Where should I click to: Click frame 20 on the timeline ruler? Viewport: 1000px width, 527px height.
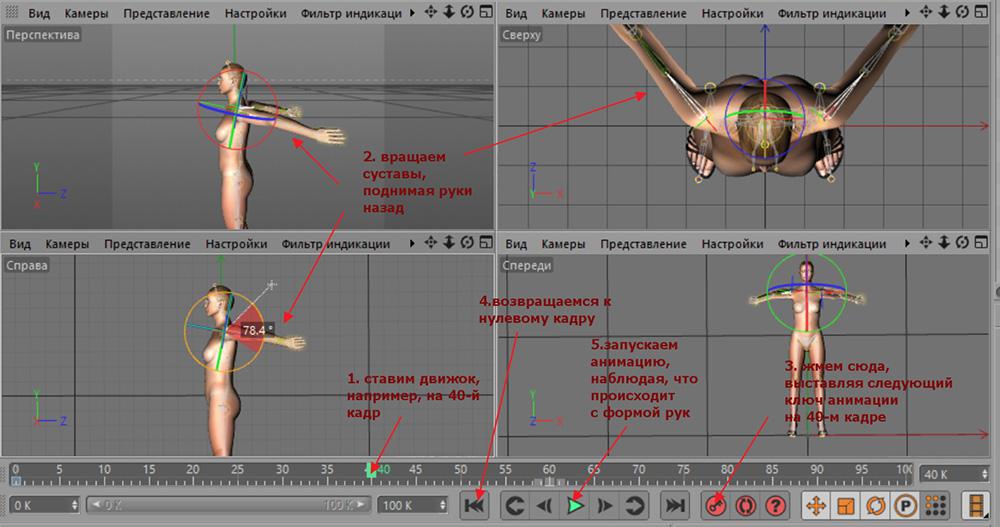tap(193, 470)
